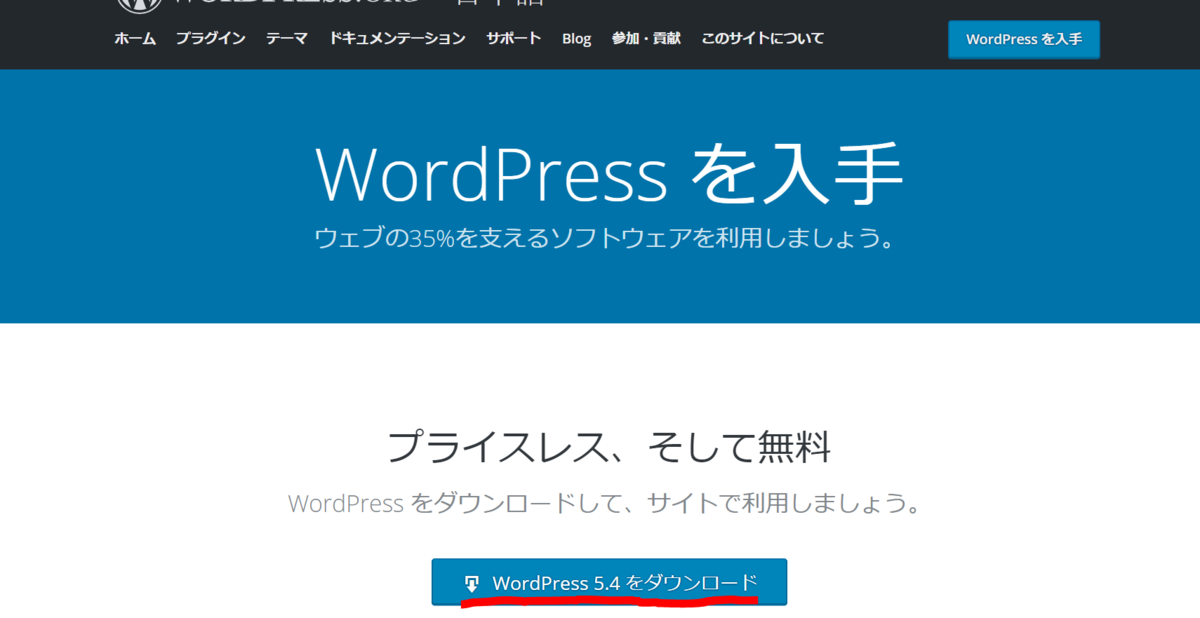Click the WordPress をダウンロードして sentence
This screenshot has height=618, width=1200.
click(604, 502)
